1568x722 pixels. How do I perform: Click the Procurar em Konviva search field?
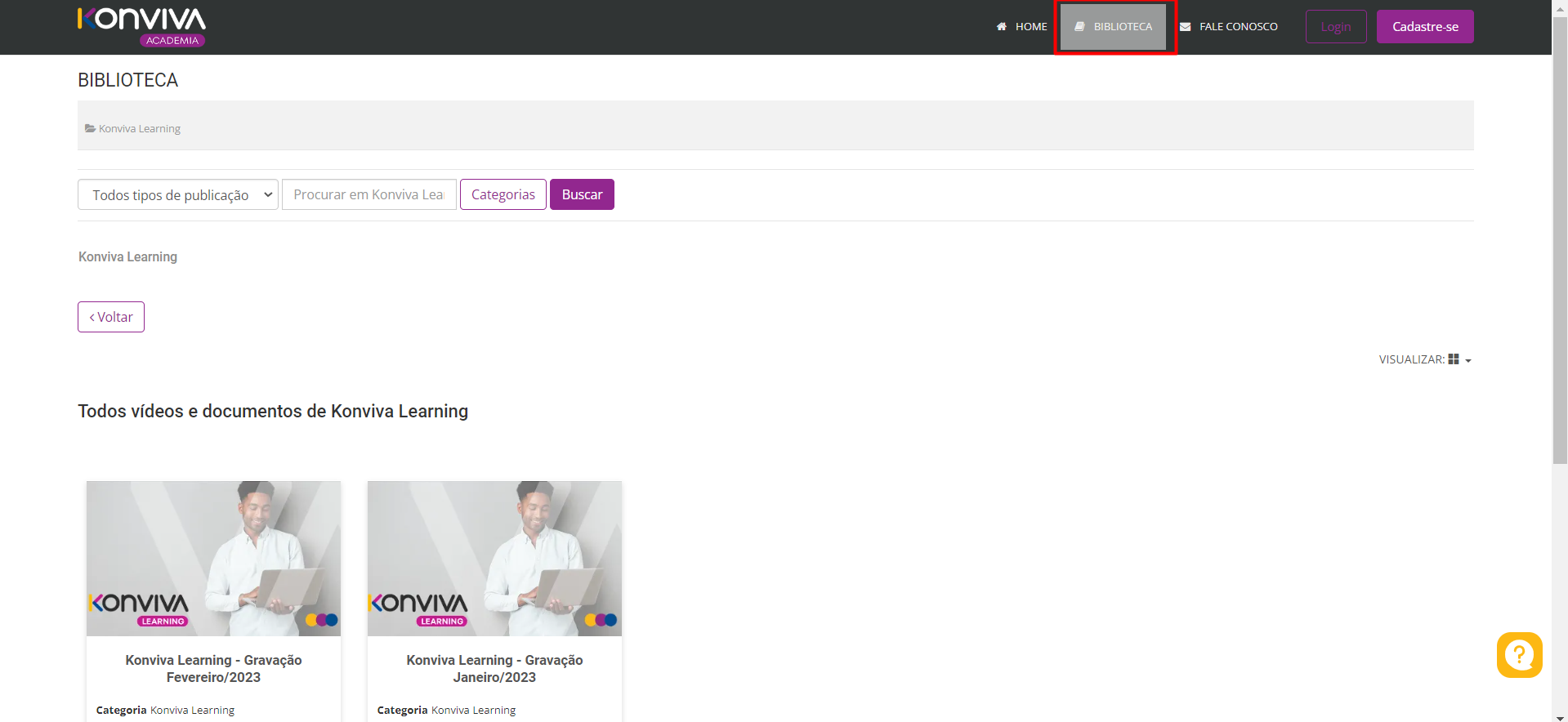[369, 194]
